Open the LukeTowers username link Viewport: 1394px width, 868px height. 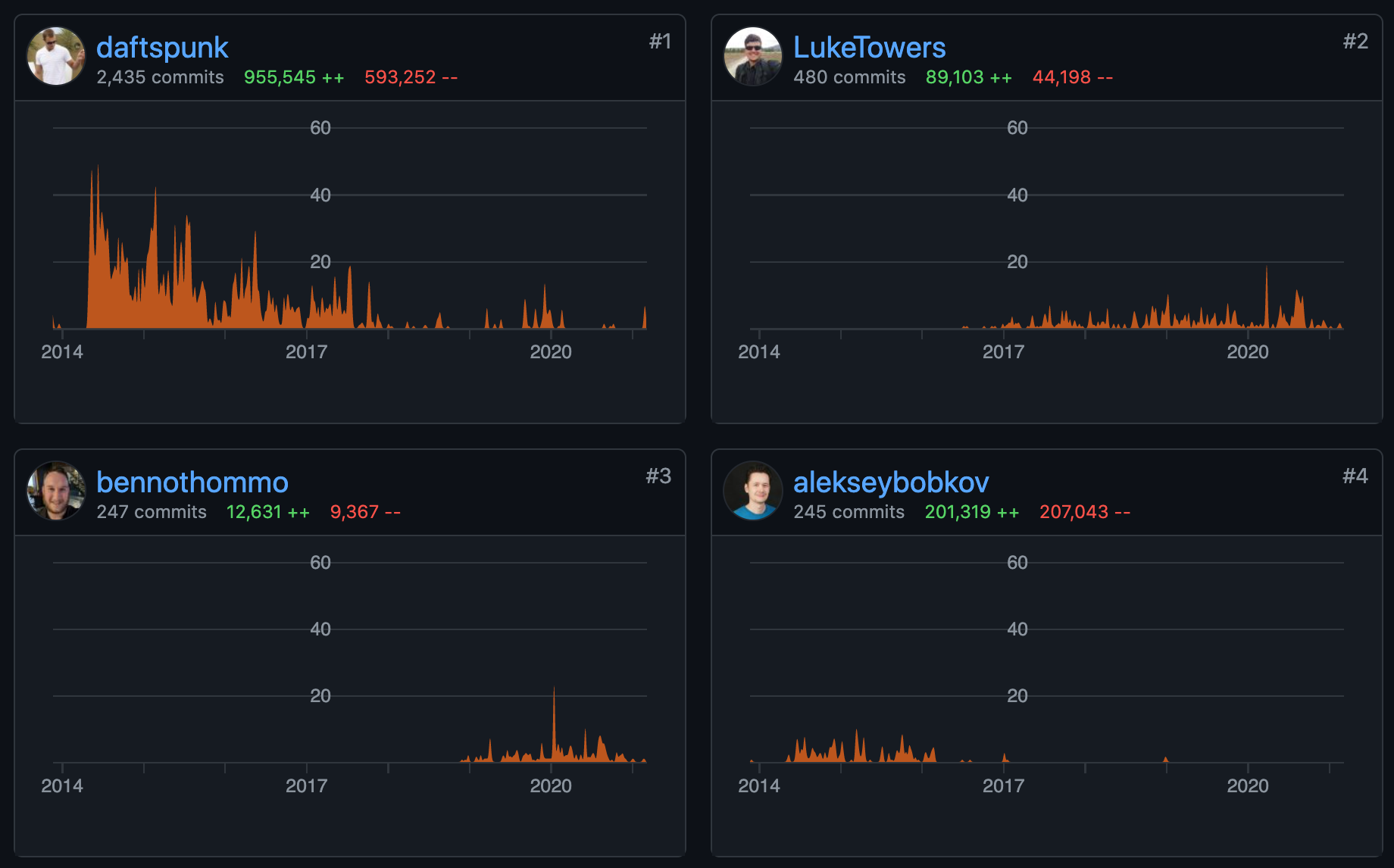point(869,48)
